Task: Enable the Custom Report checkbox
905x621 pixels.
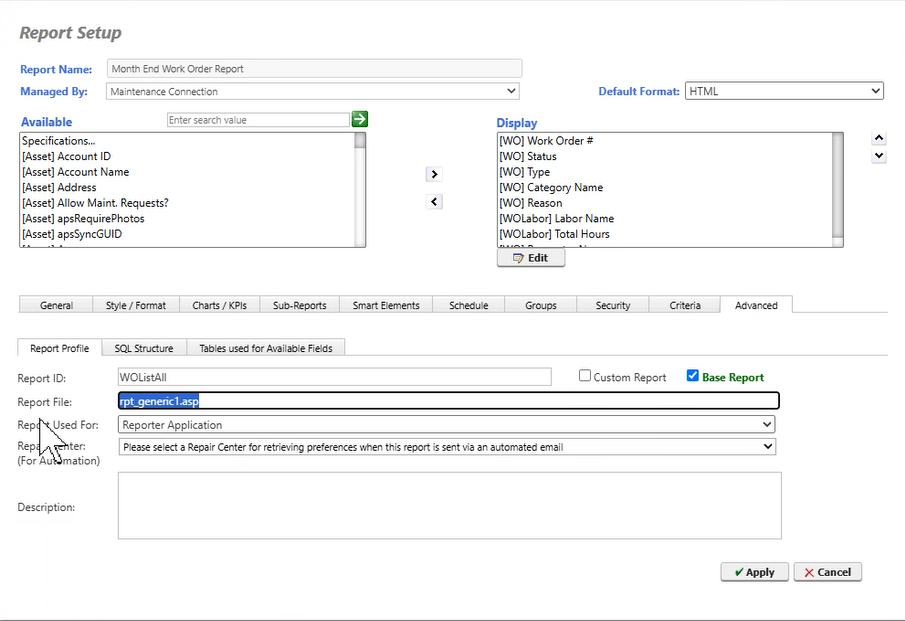Action: coord(585,376)
